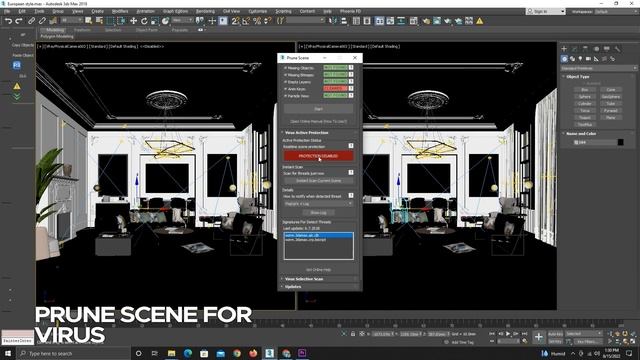Viewport: 640px width, 360px height.
Task: Open the render warning triangle icon in toolbar
Action: pos(480,21)
